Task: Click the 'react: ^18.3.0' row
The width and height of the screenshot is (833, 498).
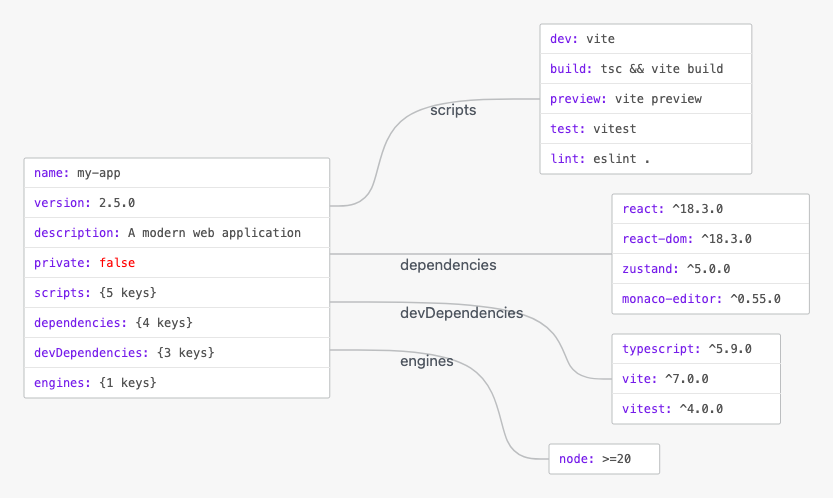Action: click(711, 209)
